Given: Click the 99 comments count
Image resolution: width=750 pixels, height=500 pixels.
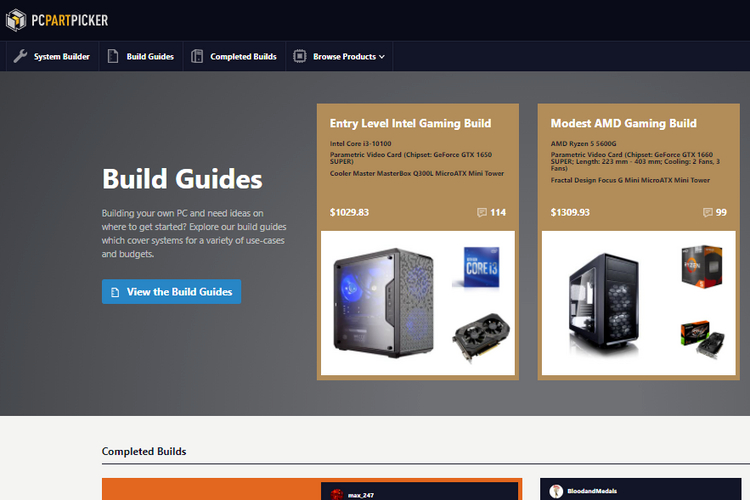Looking at the screenshot, I should (x=721, y=212).
